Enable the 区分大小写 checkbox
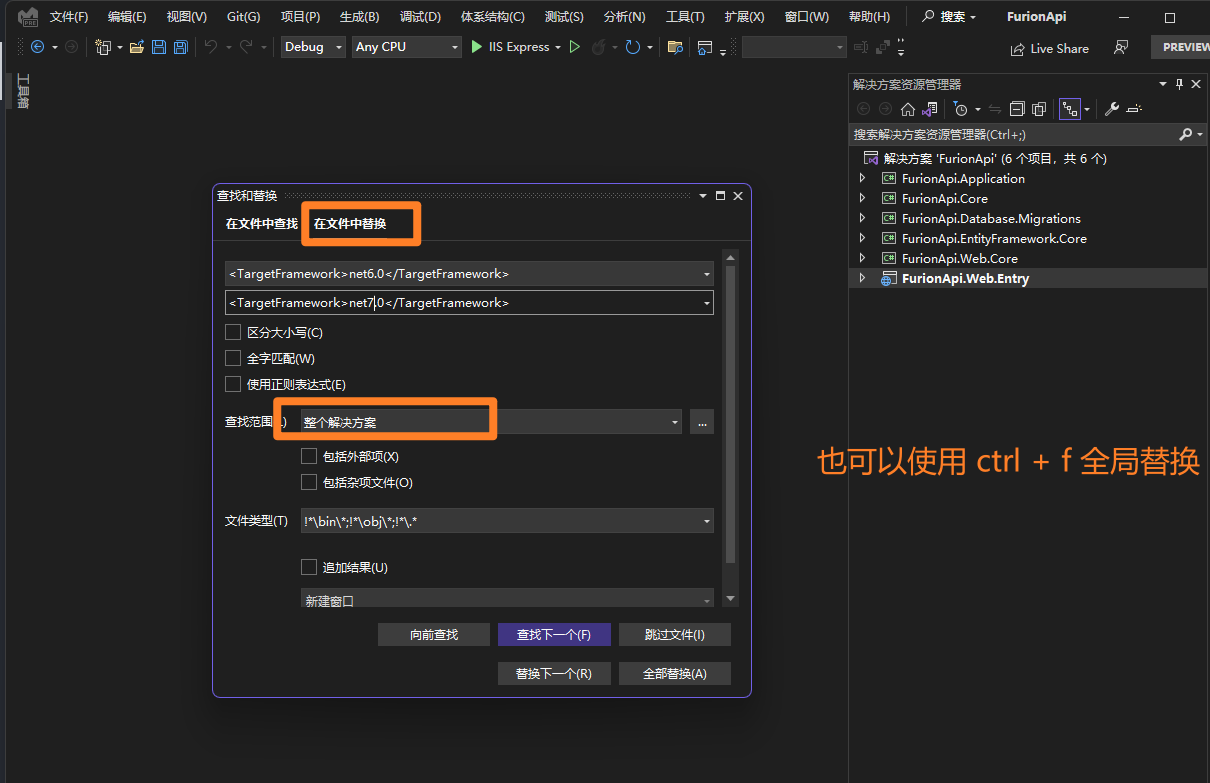The image size is (1210, 783). point(233,332)
